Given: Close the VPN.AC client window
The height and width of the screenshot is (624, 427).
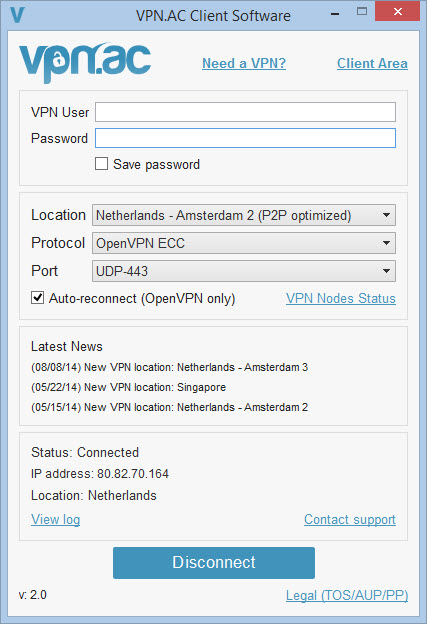Looking at the screenshot, I should click(397, 12).
